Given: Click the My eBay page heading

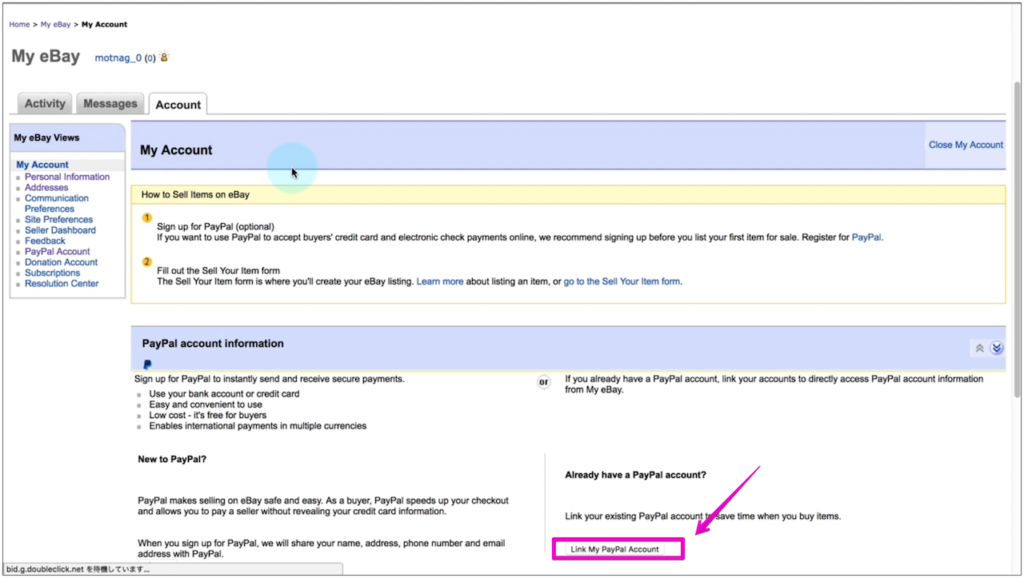Looking at the screenshot, I should click(46, 56).
